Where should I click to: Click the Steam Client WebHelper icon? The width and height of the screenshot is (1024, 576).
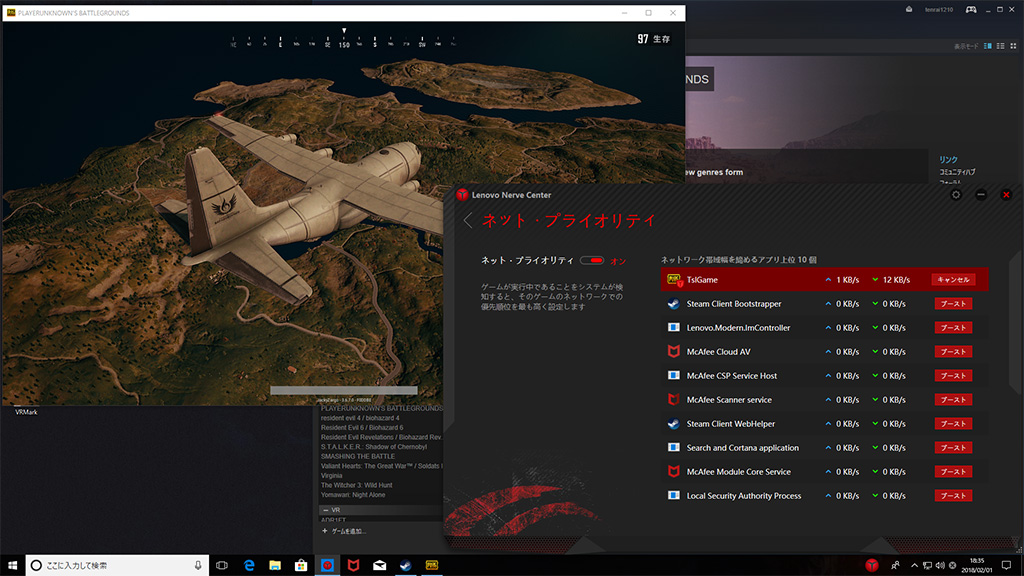pos(673,424)
